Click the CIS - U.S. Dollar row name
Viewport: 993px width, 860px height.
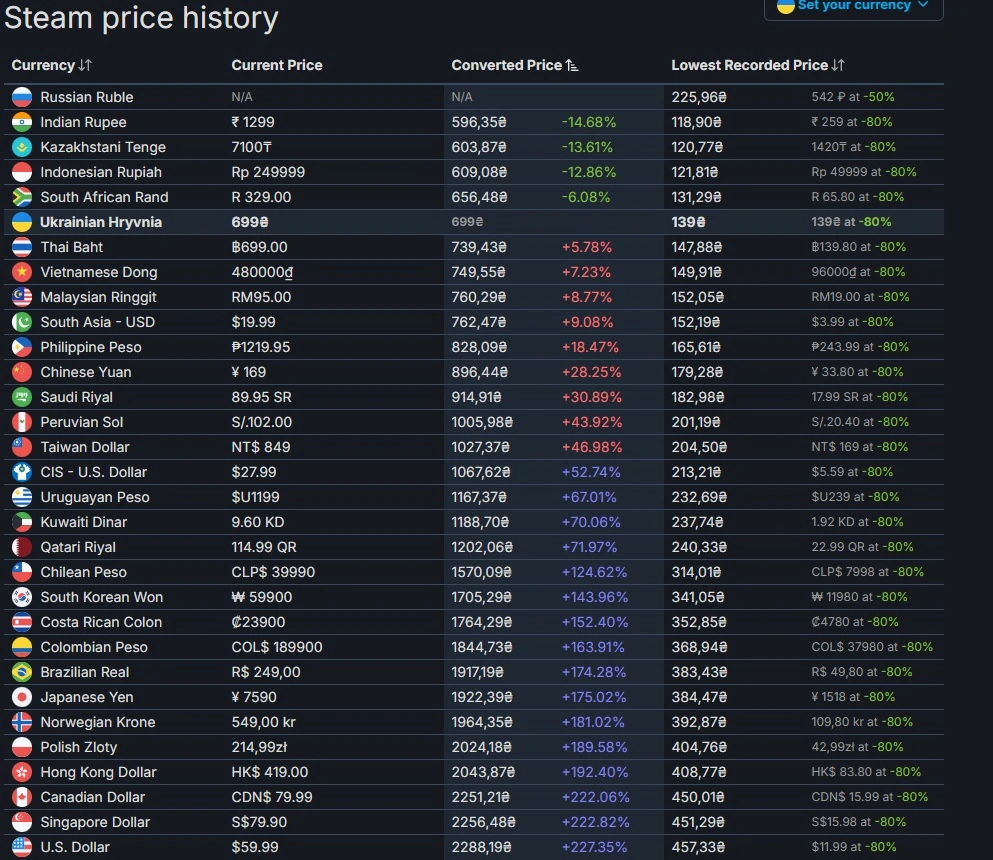93,472
